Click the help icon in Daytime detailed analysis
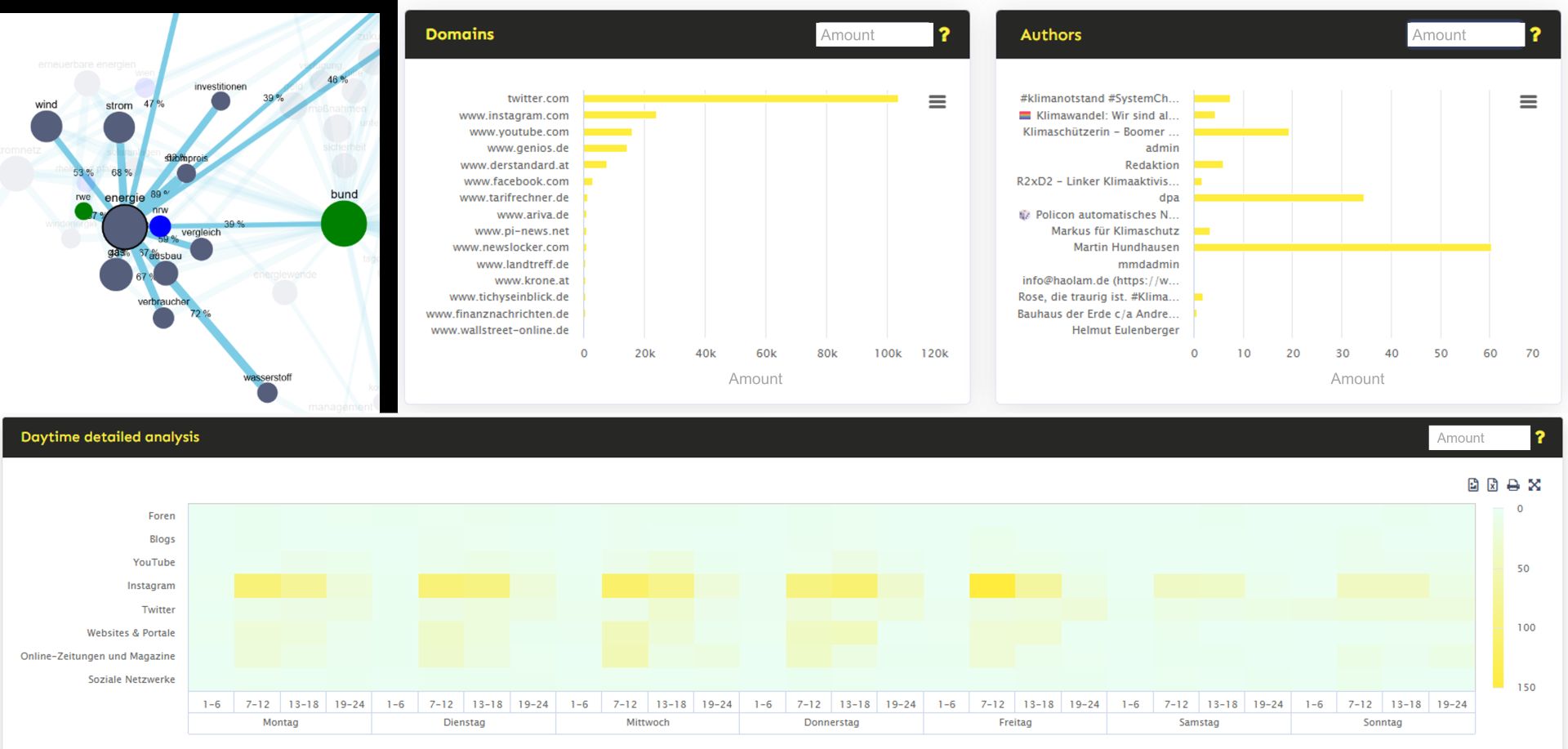The width and height of the screenshot is (1568, 749). (x=1539, y=437)
